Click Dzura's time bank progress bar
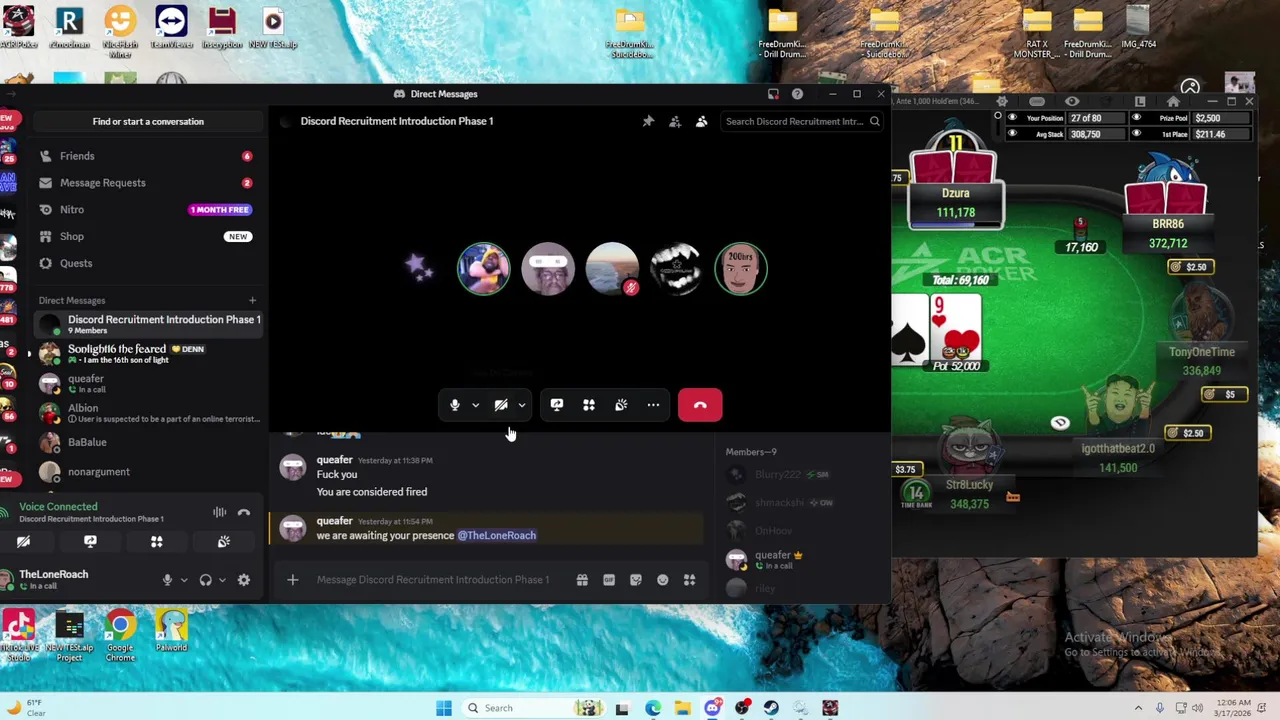This screenshot has height=720, width=1280. tap(955, 225)
